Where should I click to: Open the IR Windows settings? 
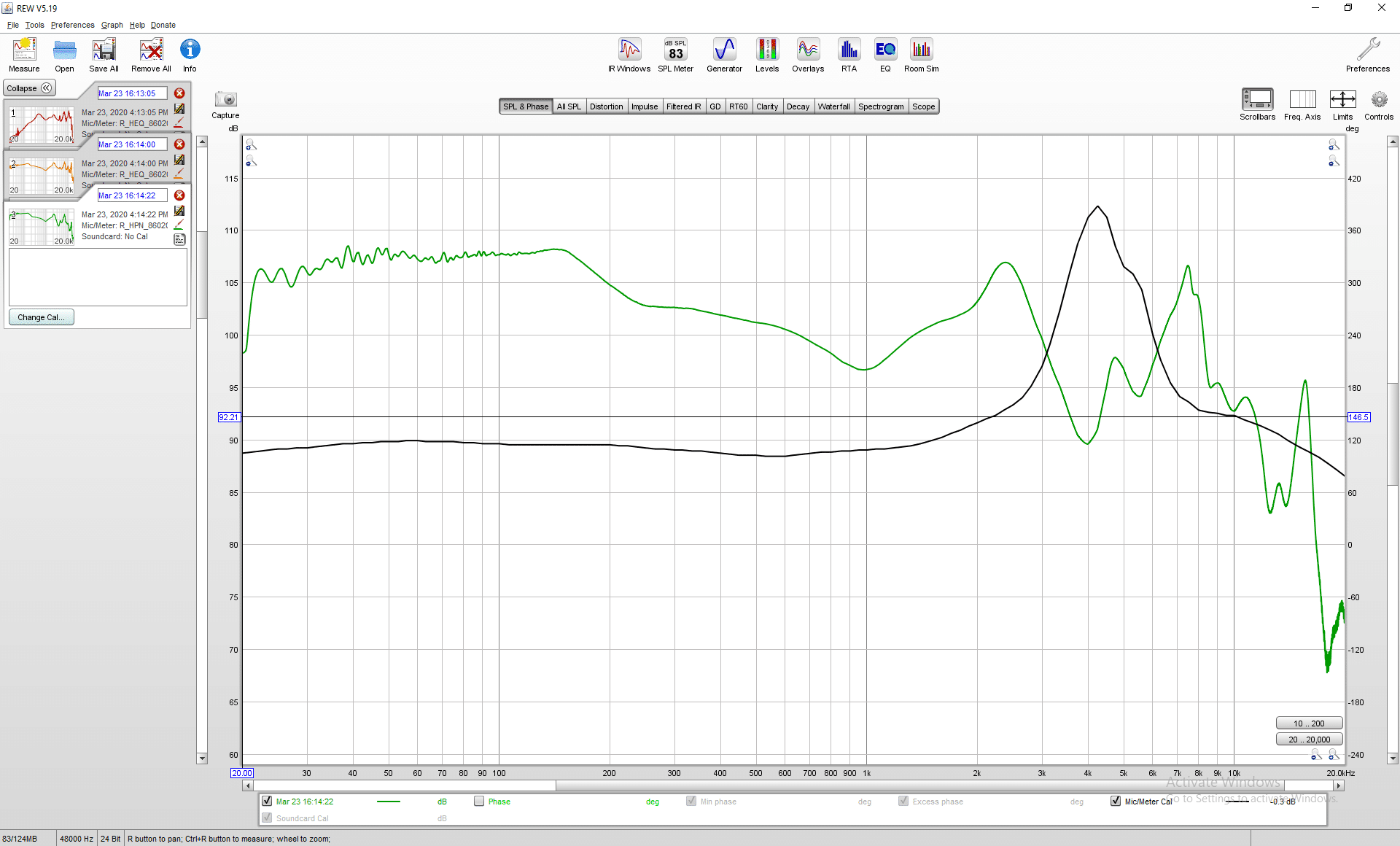tap(629, 55)
